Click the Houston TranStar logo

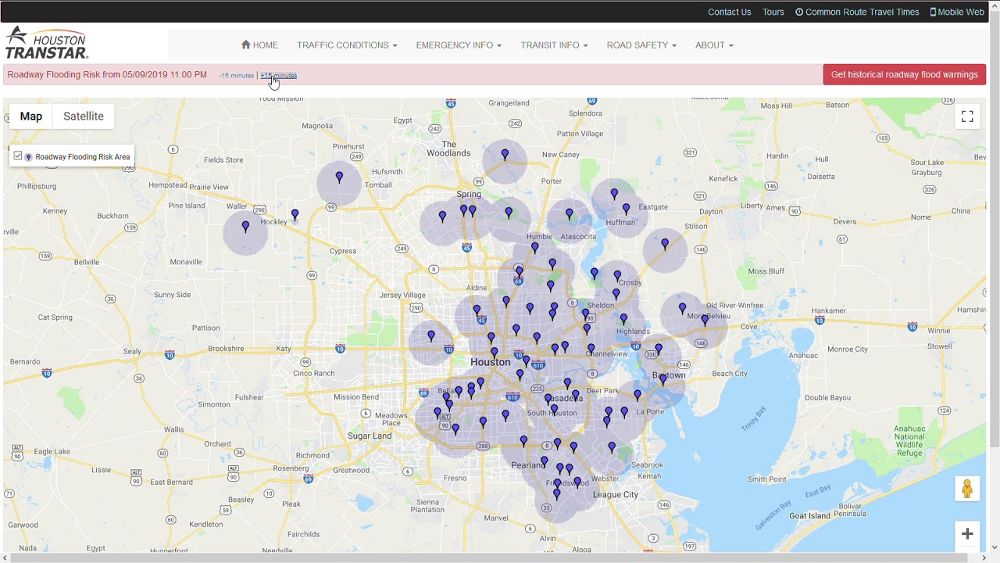pos(46,43)
